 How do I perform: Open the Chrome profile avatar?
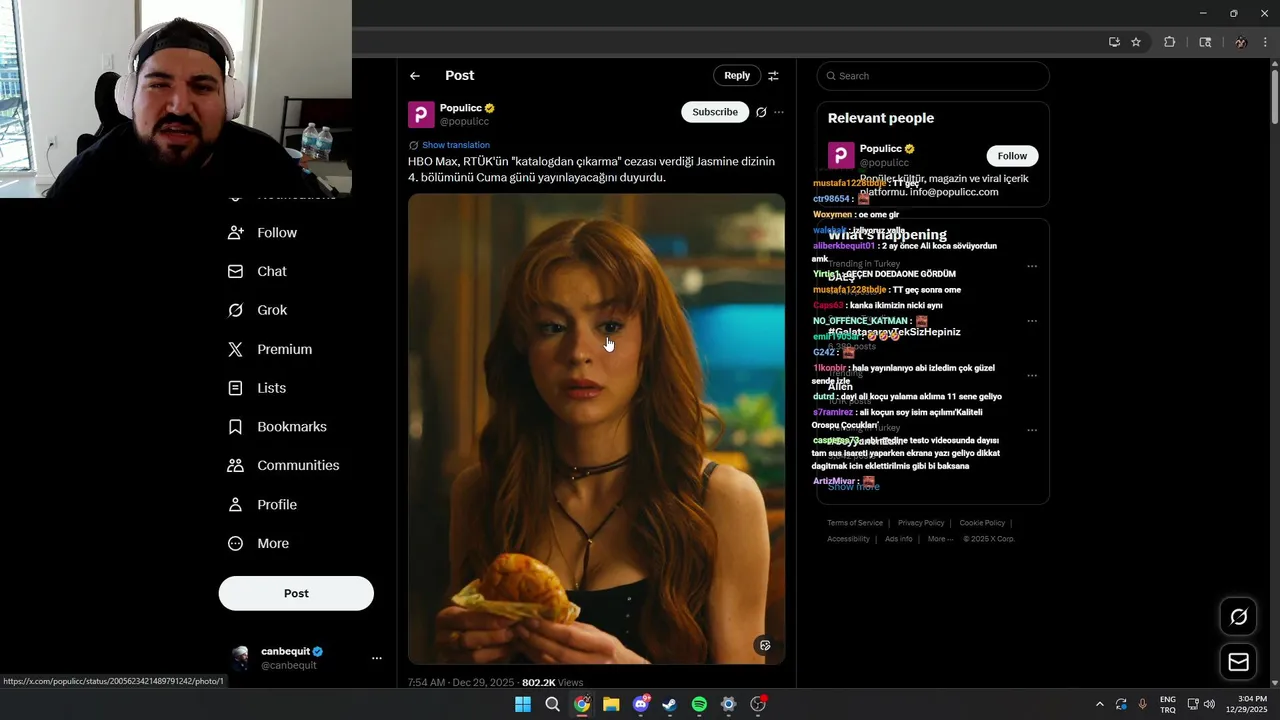pyautogui.click(x=1241, y=42)
